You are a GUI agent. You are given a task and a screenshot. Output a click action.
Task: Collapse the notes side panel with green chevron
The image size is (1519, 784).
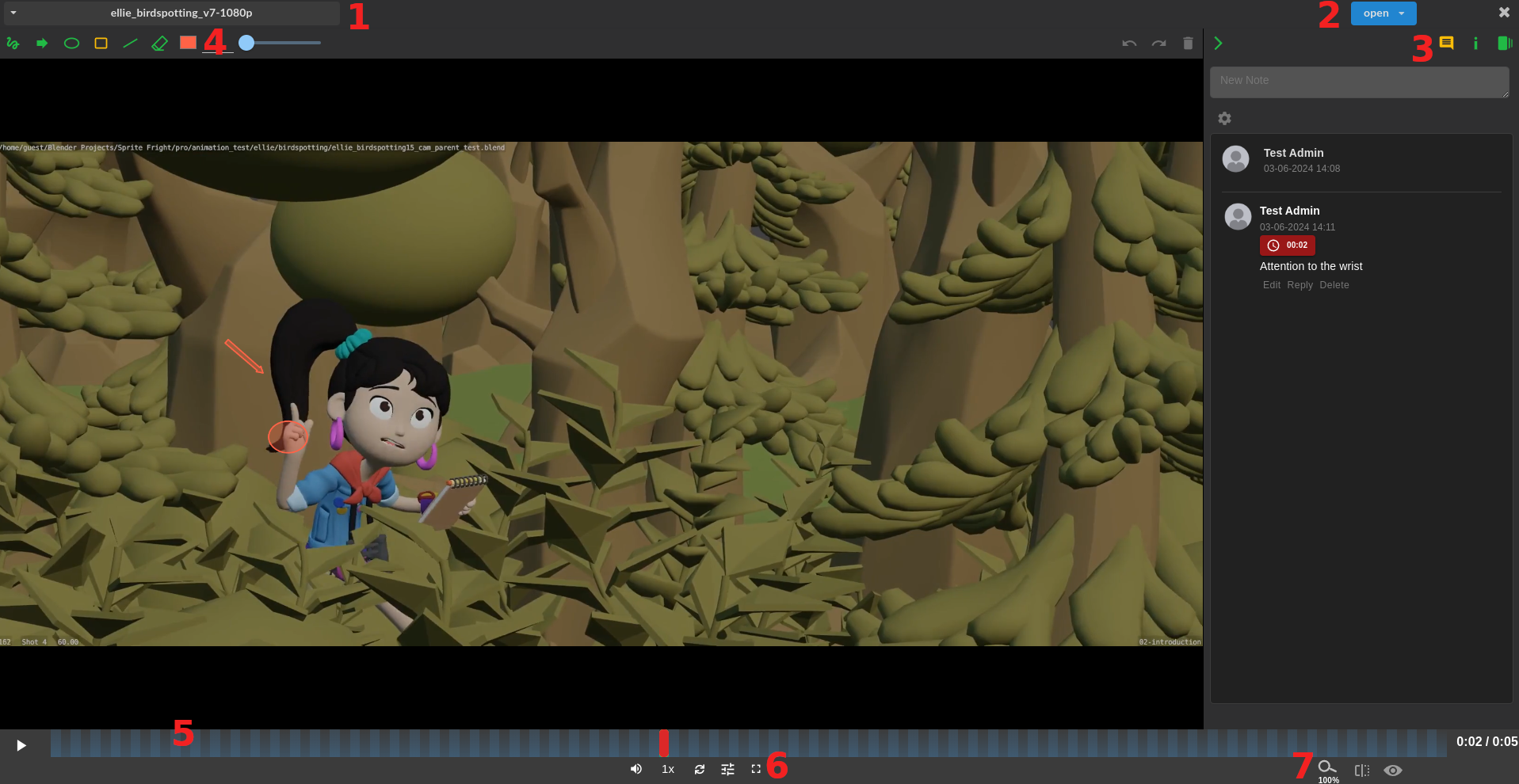1218,44
